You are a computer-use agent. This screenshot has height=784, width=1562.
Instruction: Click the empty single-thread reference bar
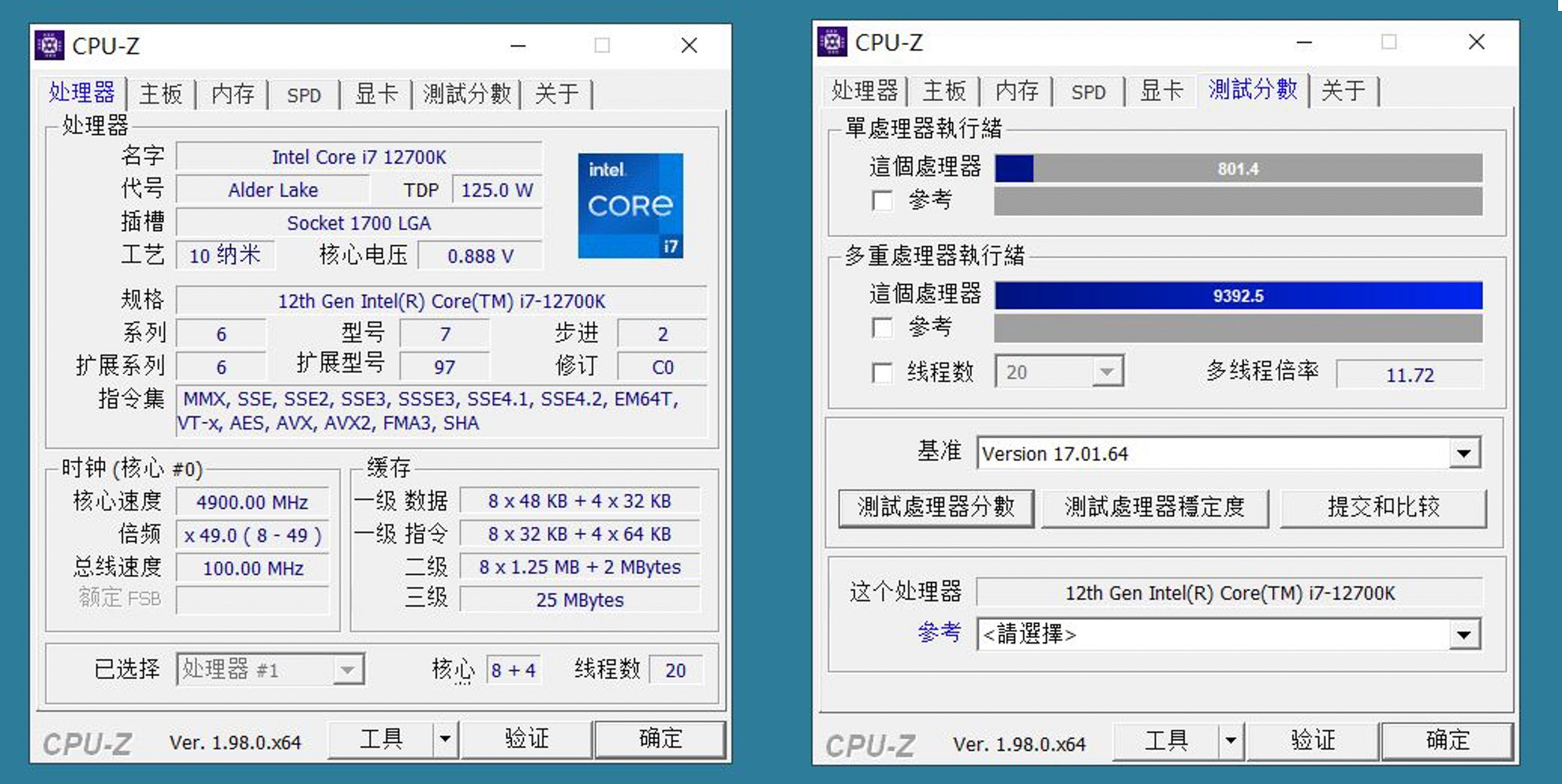1239,201
